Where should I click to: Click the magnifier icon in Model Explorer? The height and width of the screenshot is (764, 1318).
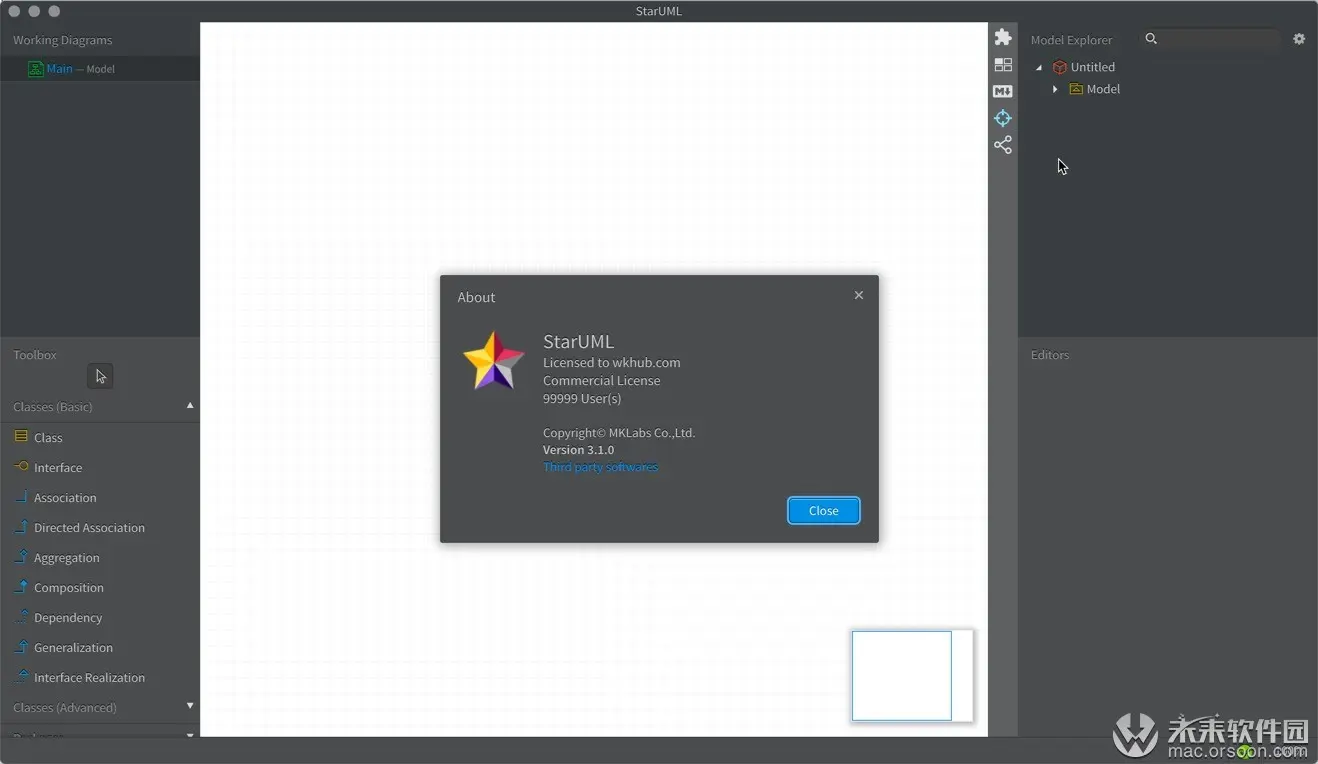[x=1151, y=39]
